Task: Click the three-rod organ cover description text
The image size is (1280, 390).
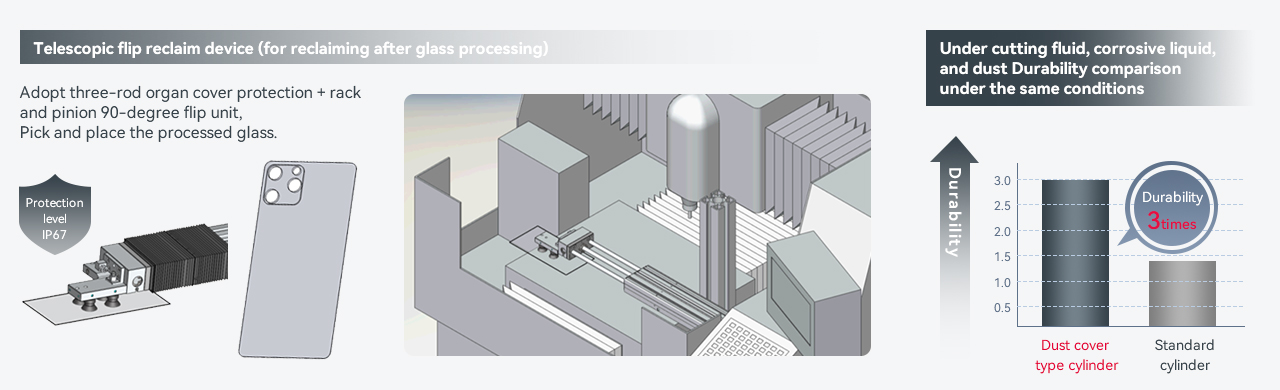Action: tap(190, 112)
